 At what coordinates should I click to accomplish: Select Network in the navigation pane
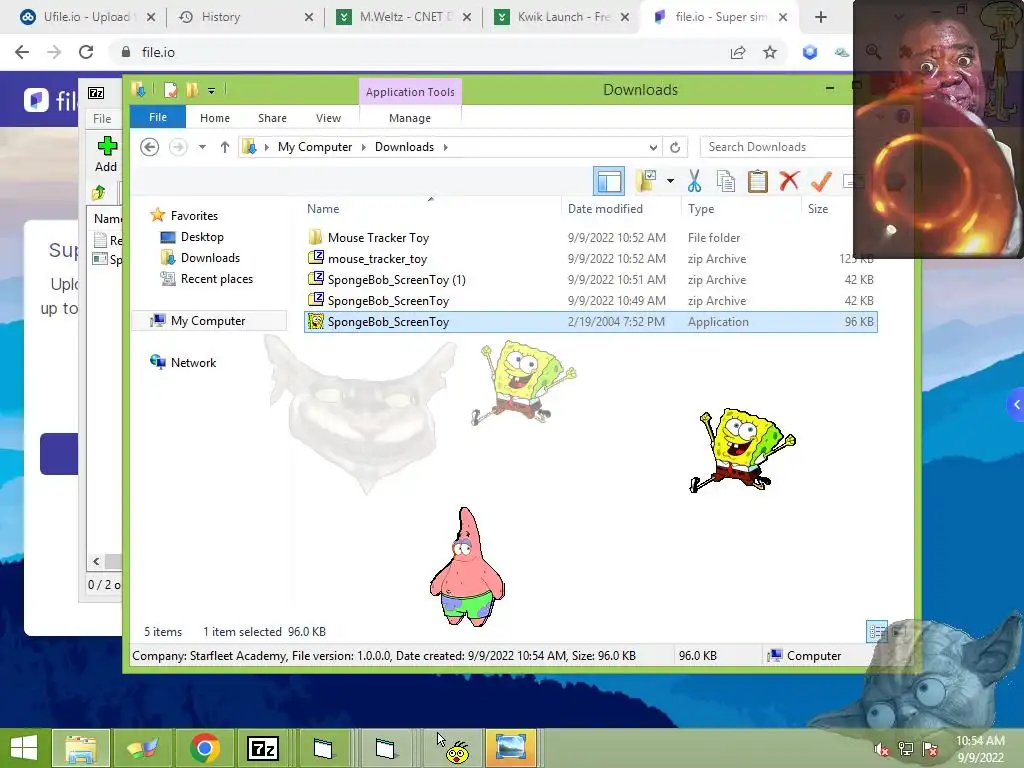[183, 362]
